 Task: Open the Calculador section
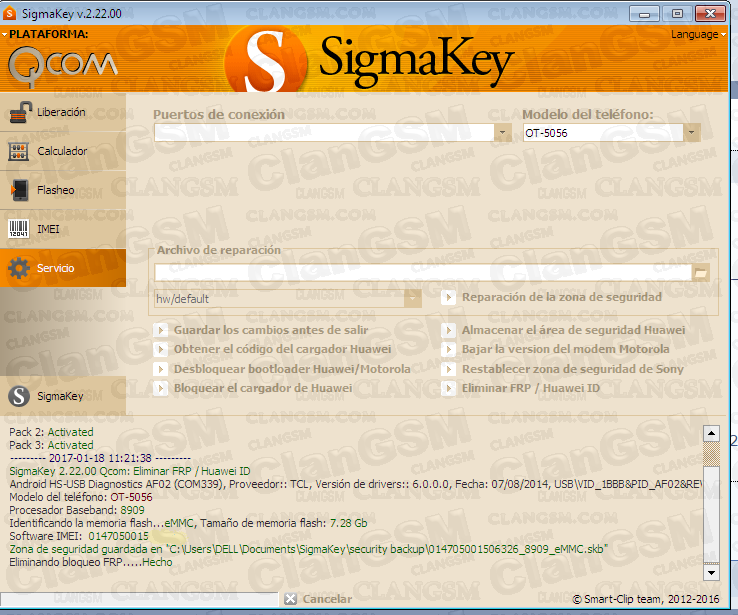click(63, 151)
